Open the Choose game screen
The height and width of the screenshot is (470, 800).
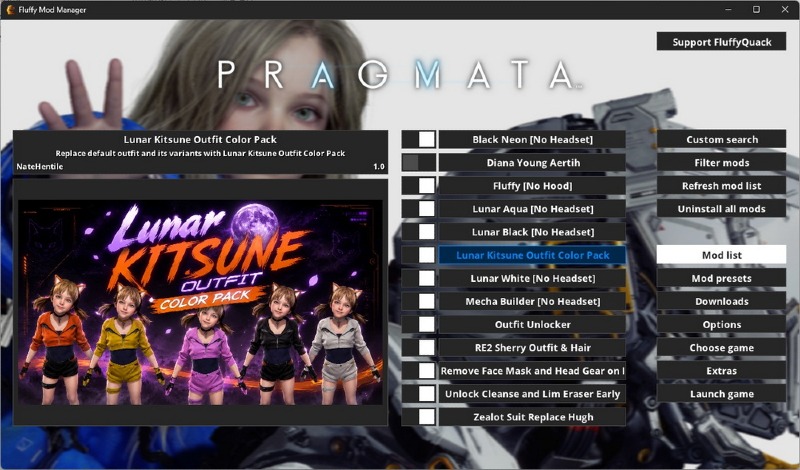721,348
